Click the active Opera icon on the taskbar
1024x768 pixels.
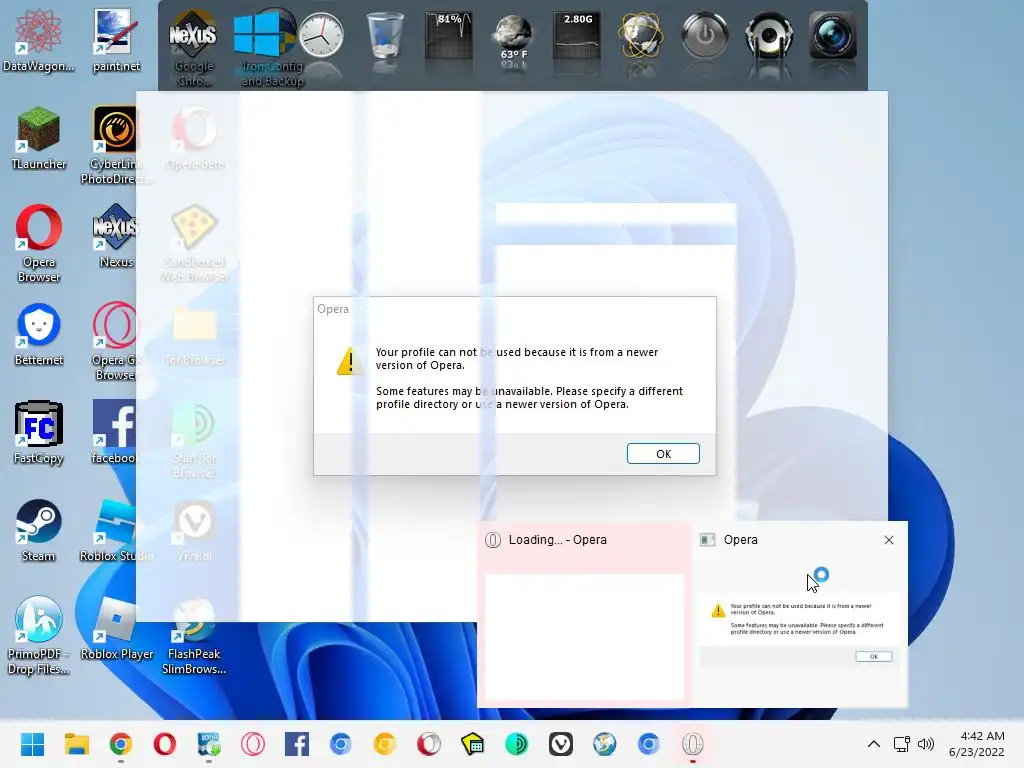tap(693, 744)
